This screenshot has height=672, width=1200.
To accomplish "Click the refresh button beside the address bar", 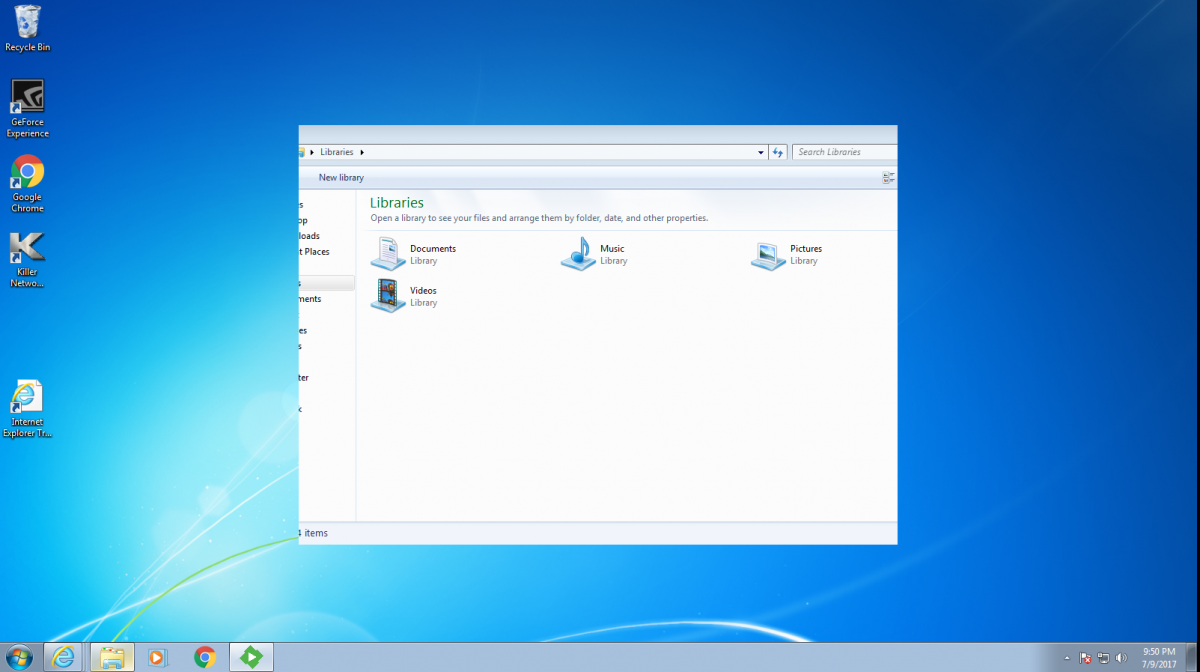I will [778, 152].
